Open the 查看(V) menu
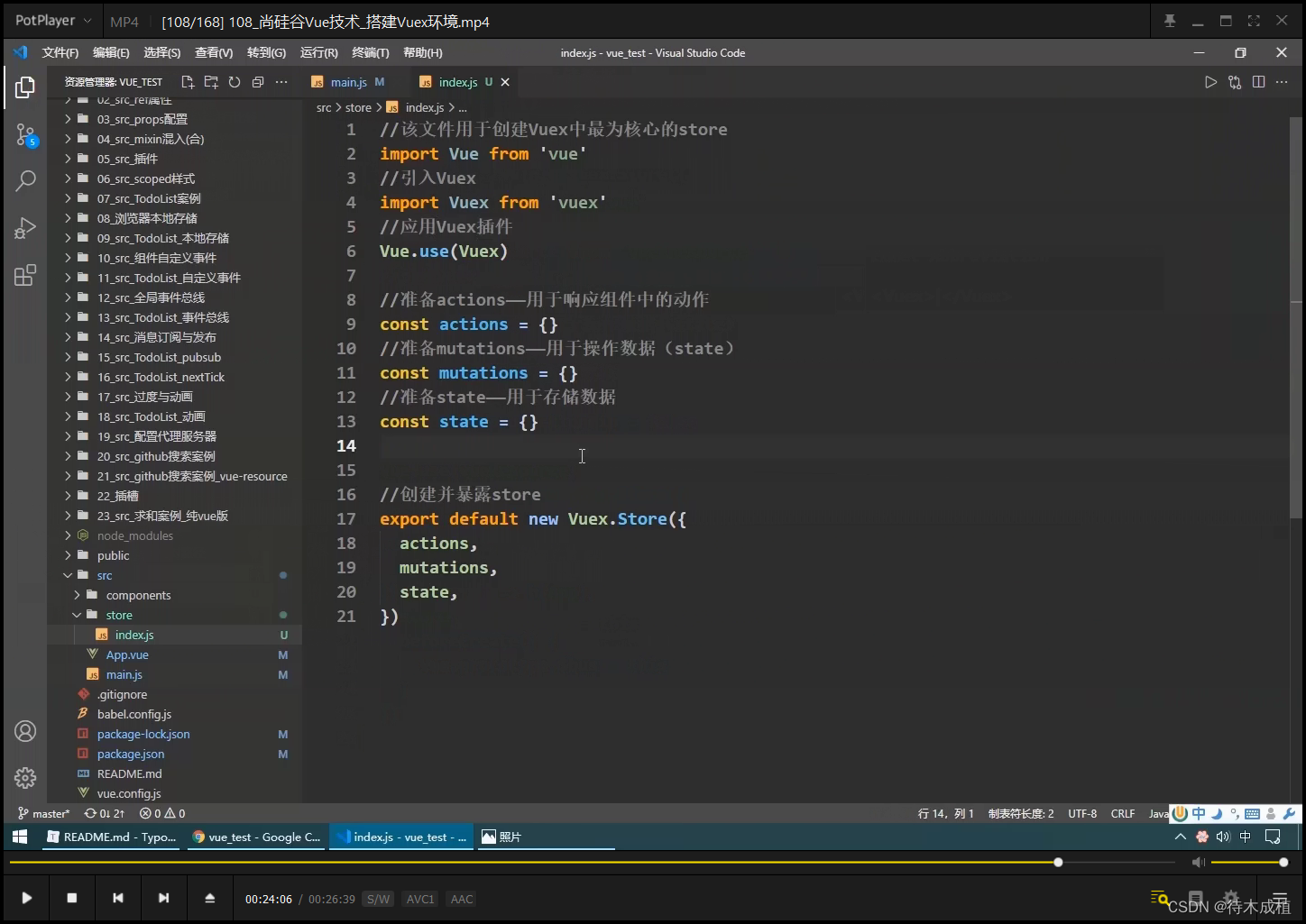The width and height of the screenshot is (1306, 924). 214,52
